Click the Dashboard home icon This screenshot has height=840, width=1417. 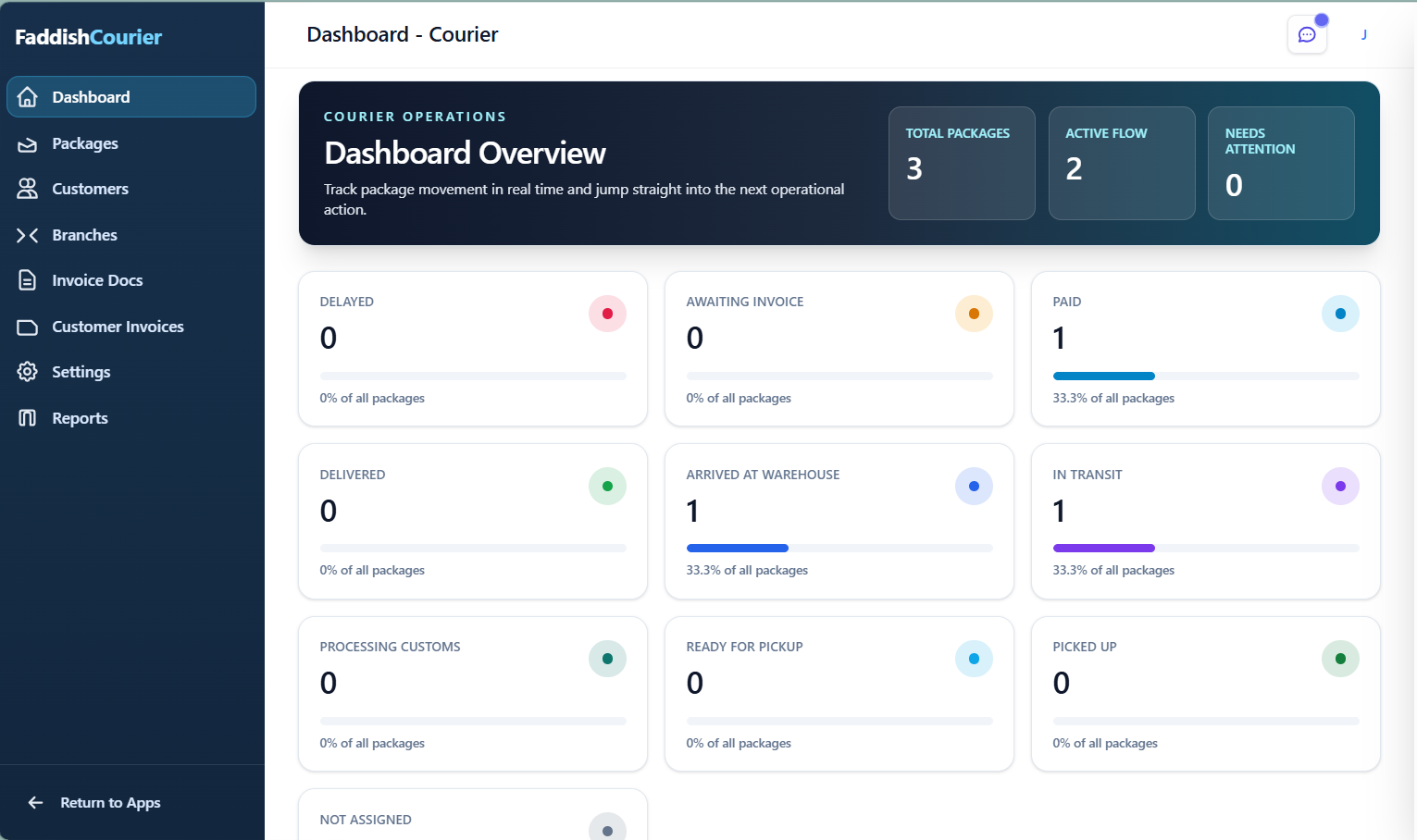tap(28, 97)
